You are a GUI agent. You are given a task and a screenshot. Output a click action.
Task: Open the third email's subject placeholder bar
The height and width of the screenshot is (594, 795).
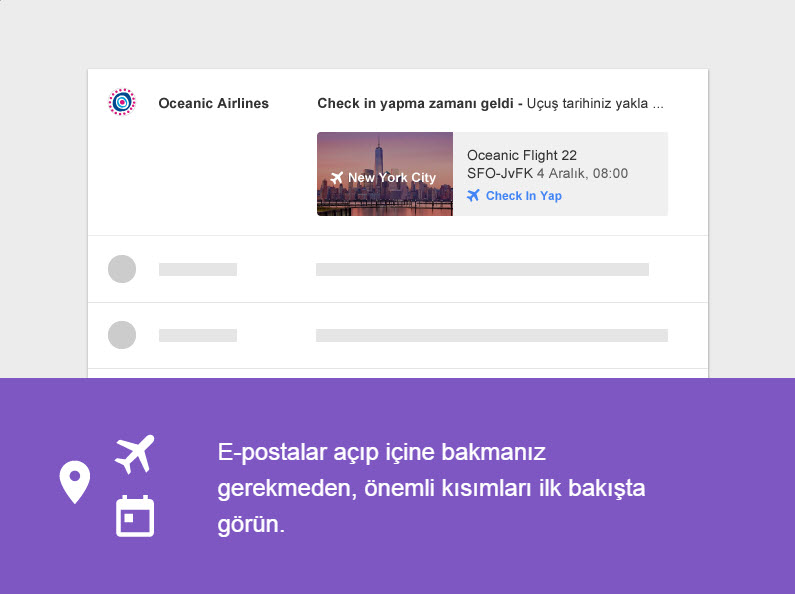coord(491,335)
